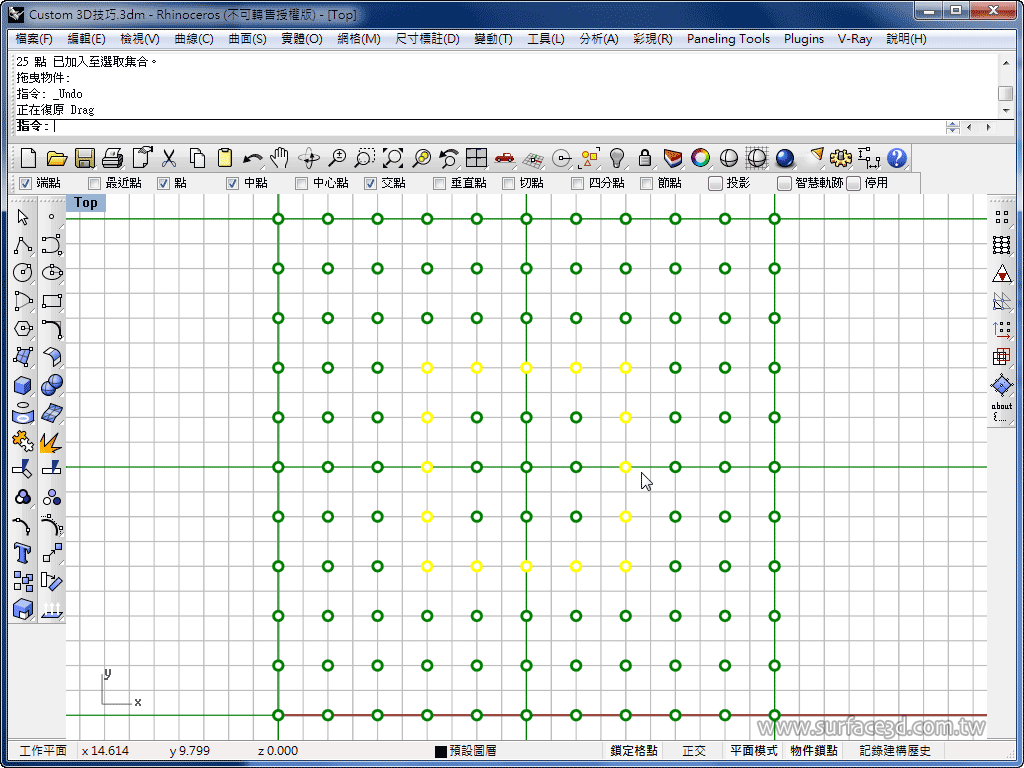The image size is (1024, 768).
Task: Click the Polygon hexagon tool
Action: pyautogui.click(x=23, y=328)
